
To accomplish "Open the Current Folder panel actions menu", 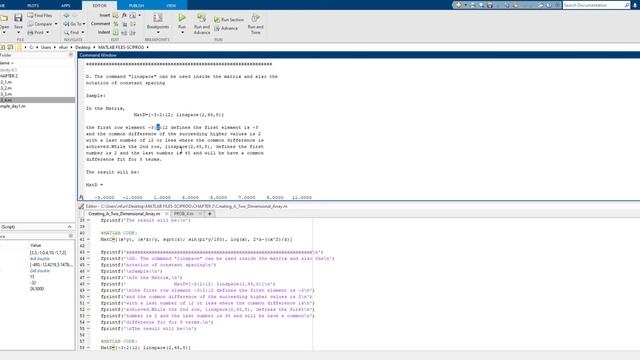I will (71, 55).
